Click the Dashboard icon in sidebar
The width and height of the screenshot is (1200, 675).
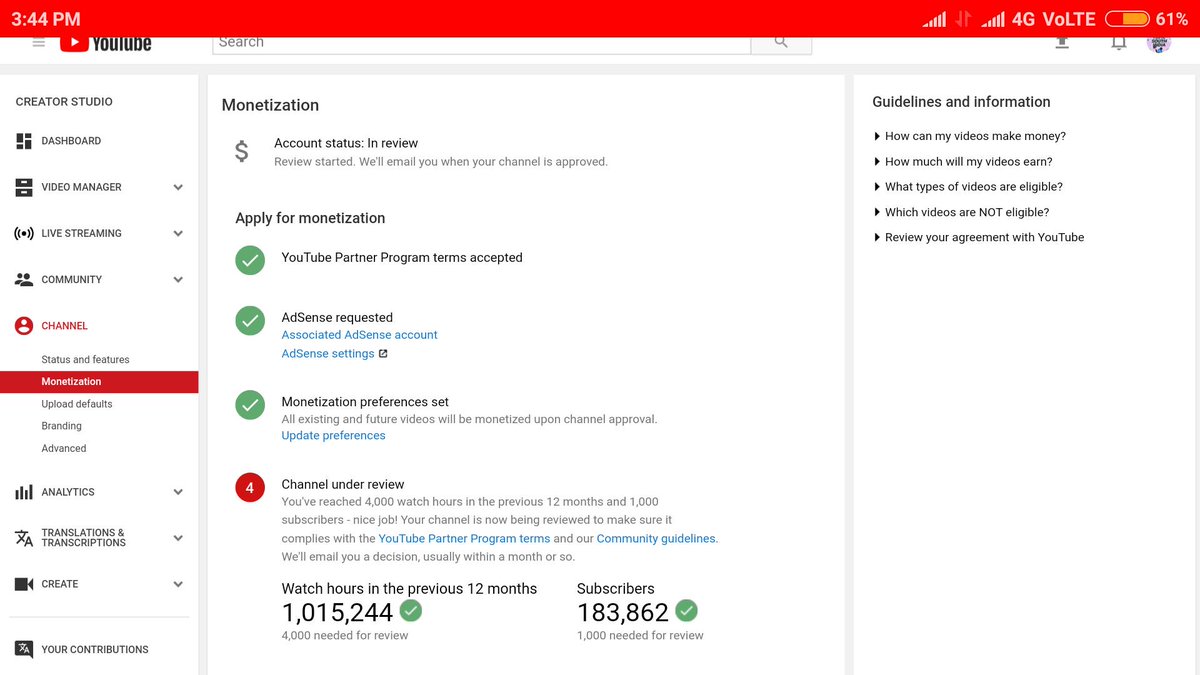24,141
